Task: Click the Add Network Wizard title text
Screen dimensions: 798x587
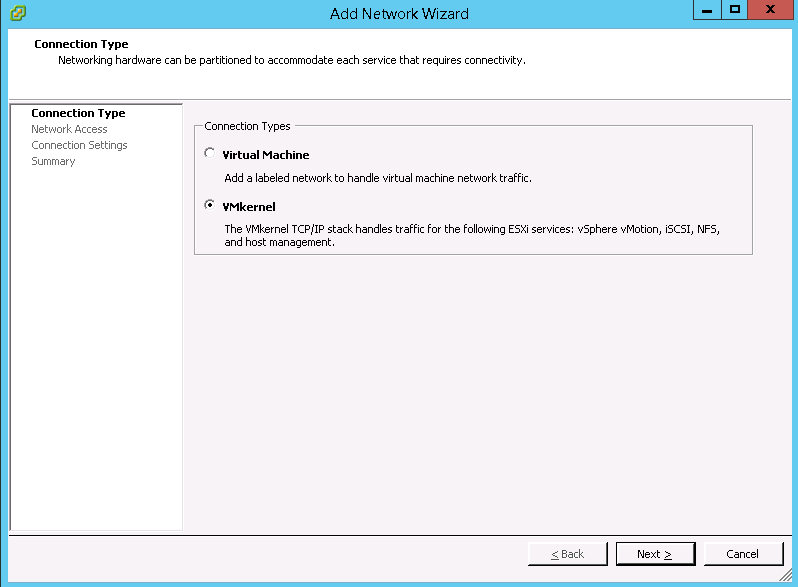Action: pyautogui.click(x=399, y=13)
